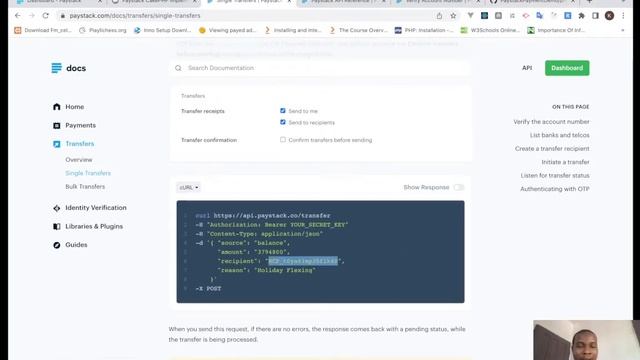
Task: Click the green Dashboard button
Action: pos(567,68)
